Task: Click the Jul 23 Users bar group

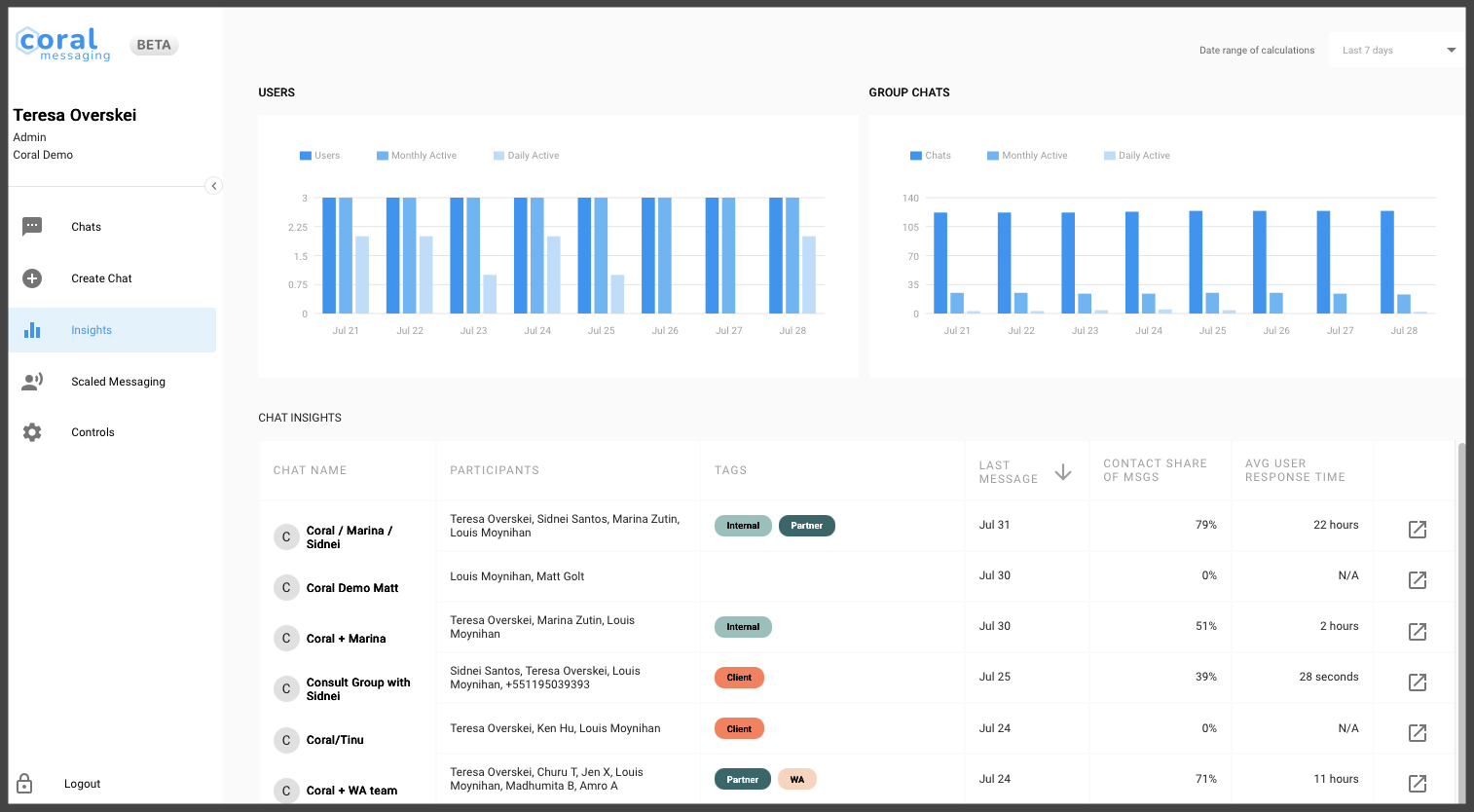Action: pos(474,255)
